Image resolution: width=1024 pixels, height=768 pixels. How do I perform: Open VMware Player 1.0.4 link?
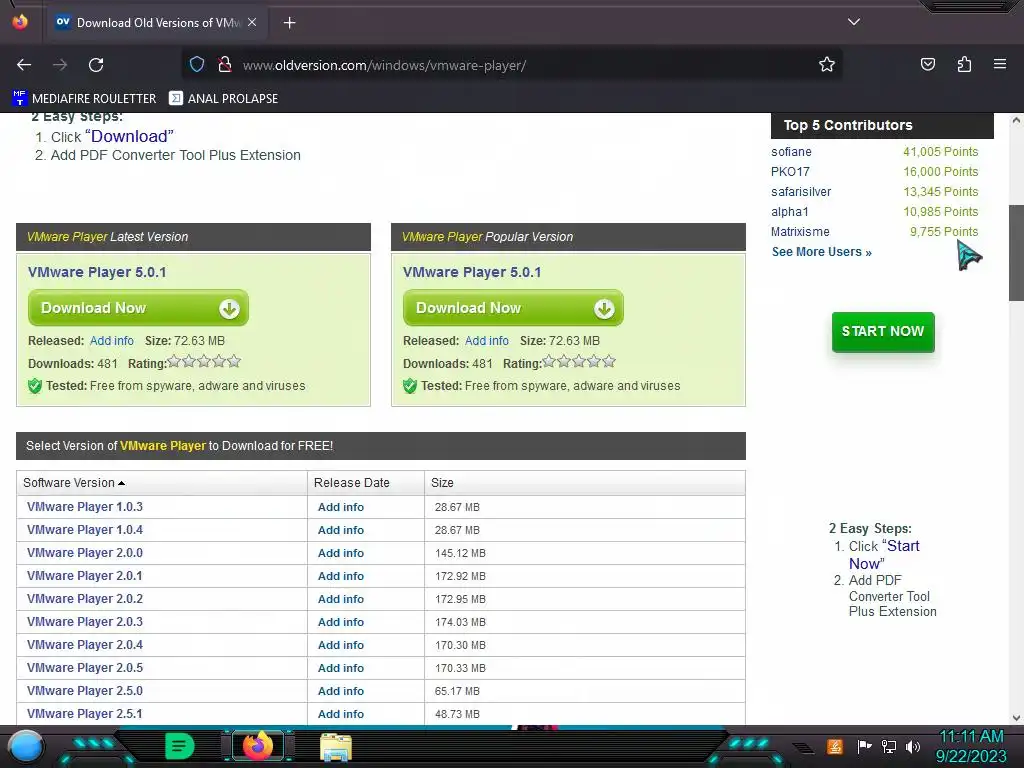pos(85,530)
